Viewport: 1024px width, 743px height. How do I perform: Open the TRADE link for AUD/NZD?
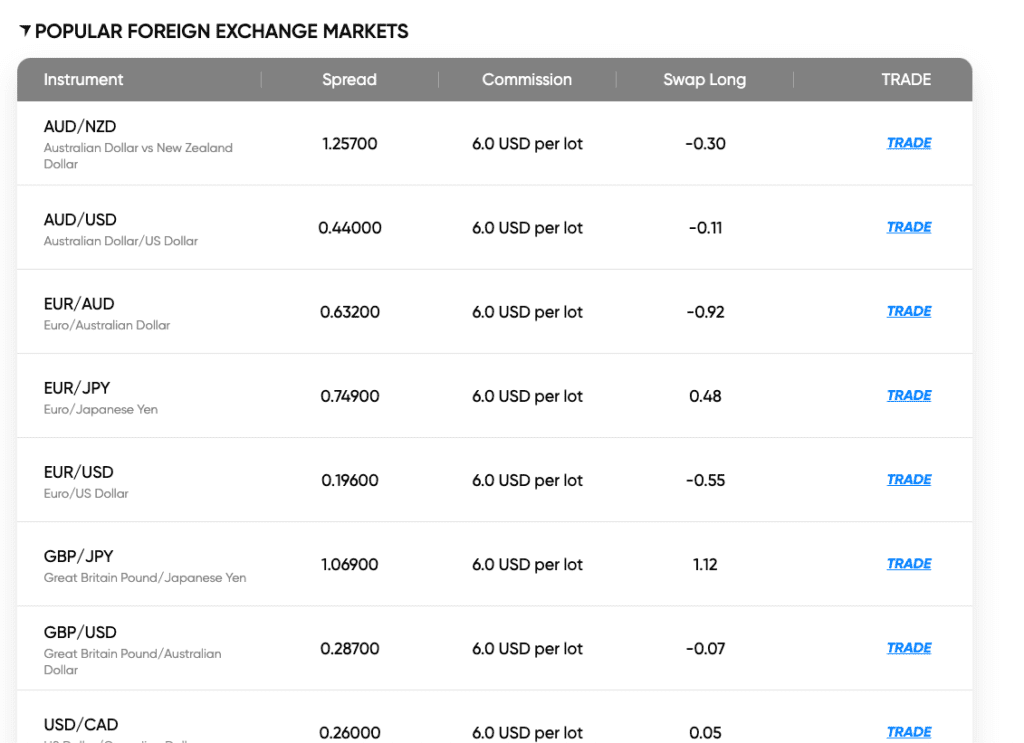click(x=908, y=143)
